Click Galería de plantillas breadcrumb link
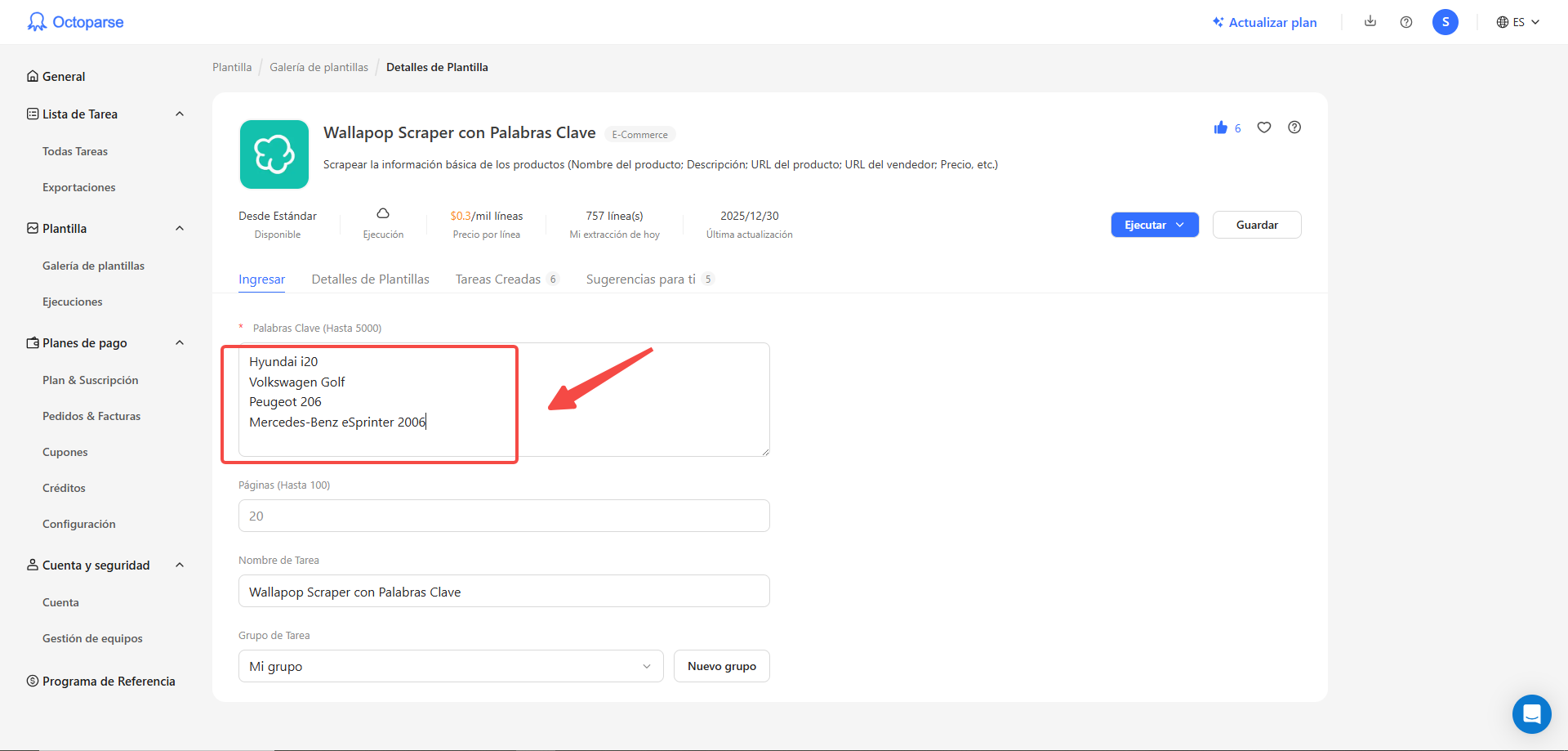 click(318, 67)
